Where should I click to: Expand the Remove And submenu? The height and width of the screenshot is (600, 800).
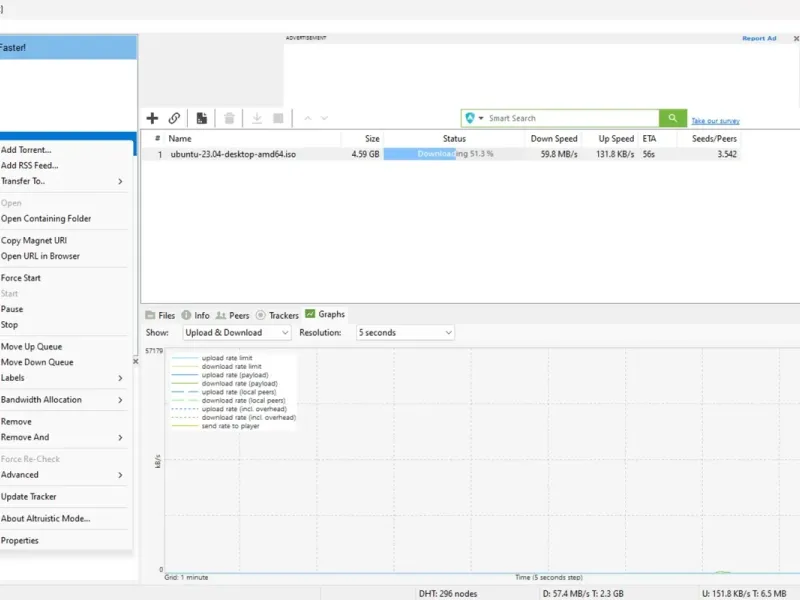(64, 437)
